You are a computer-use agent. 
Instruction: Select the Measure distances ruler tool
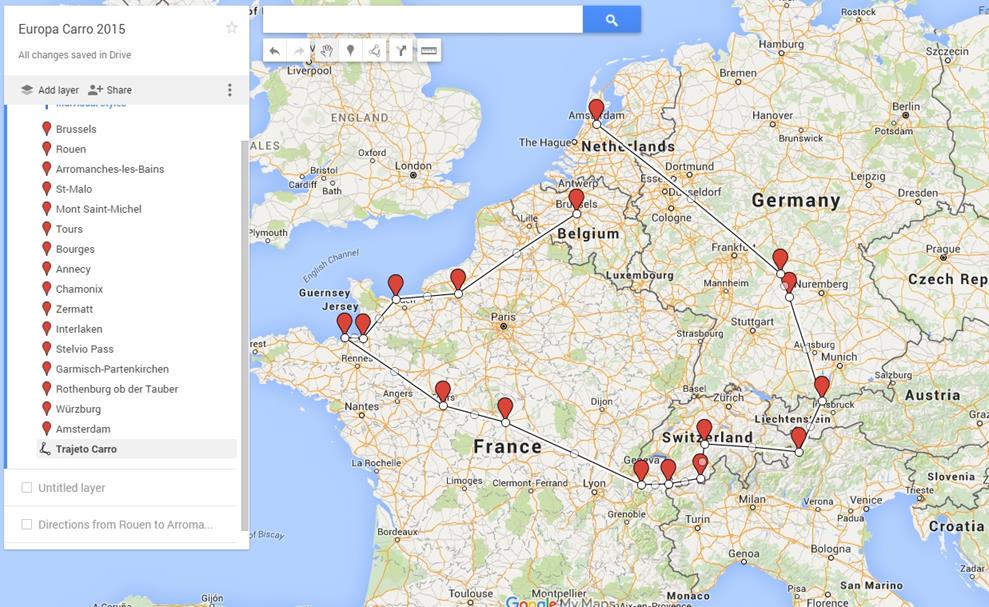click(429, 51)
